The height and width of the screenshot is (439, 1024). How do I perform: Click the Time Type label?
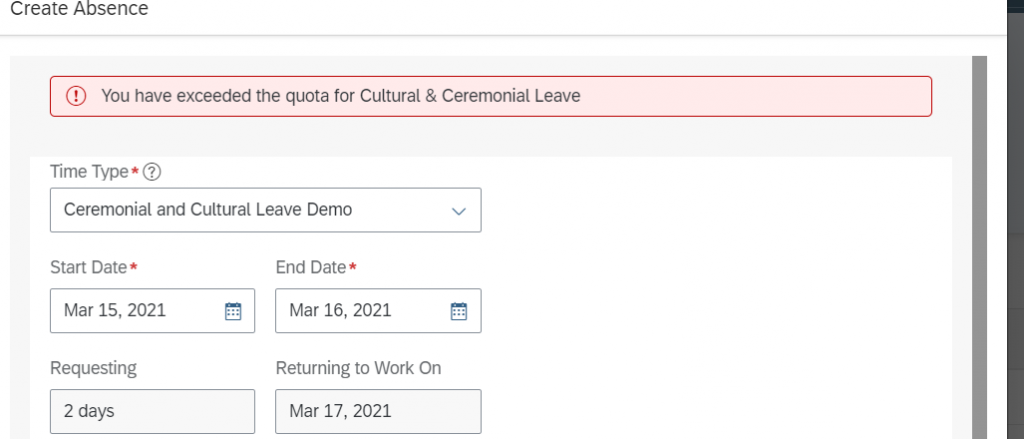pyautogui.click(x=89, y=172)
